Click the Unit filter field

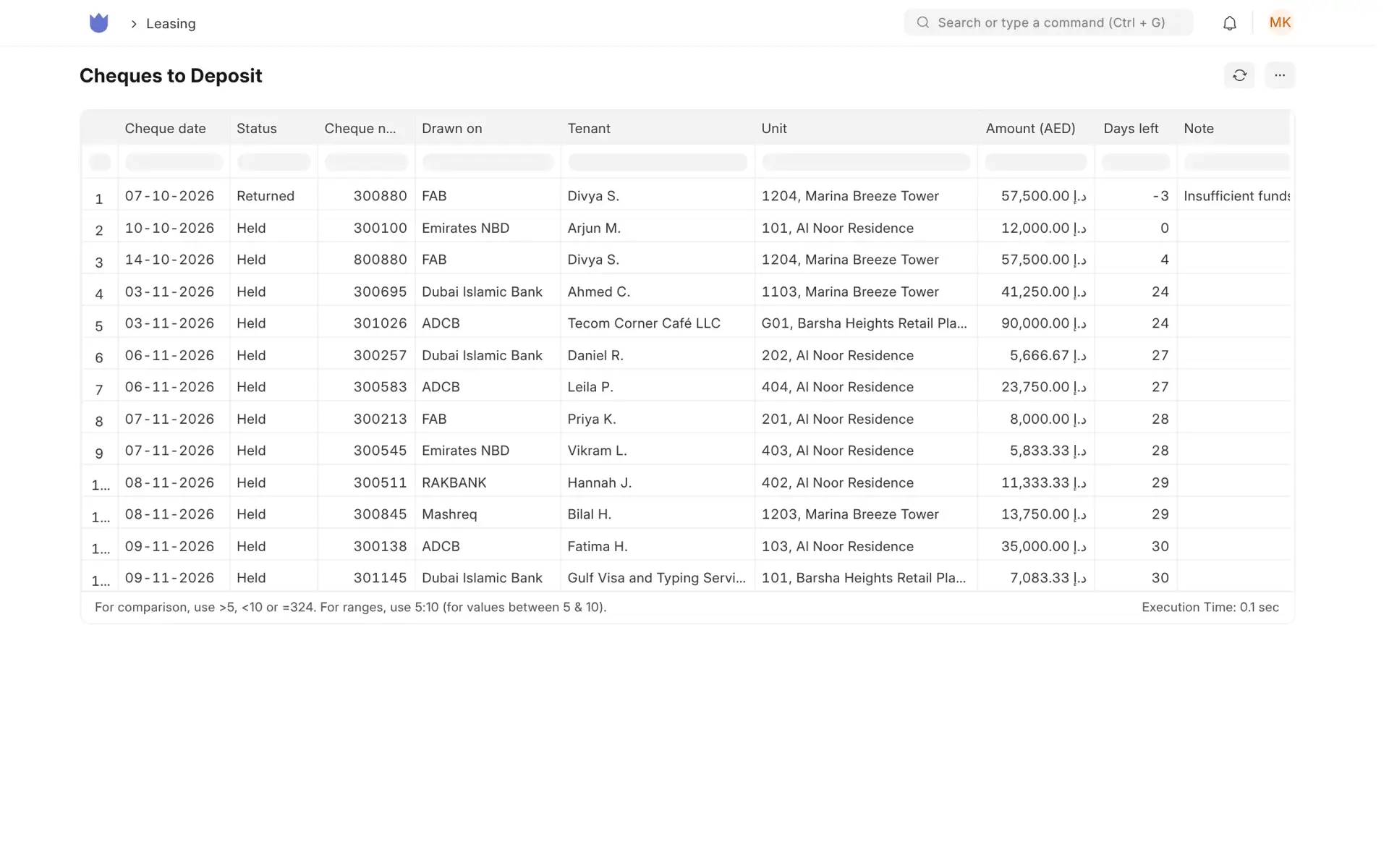[x=866, y=162]
